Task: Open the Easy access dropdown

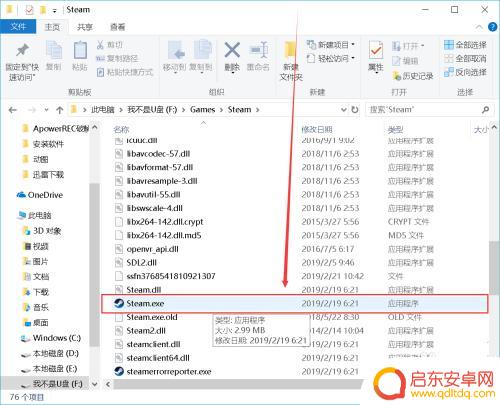Action: point(331,59)
